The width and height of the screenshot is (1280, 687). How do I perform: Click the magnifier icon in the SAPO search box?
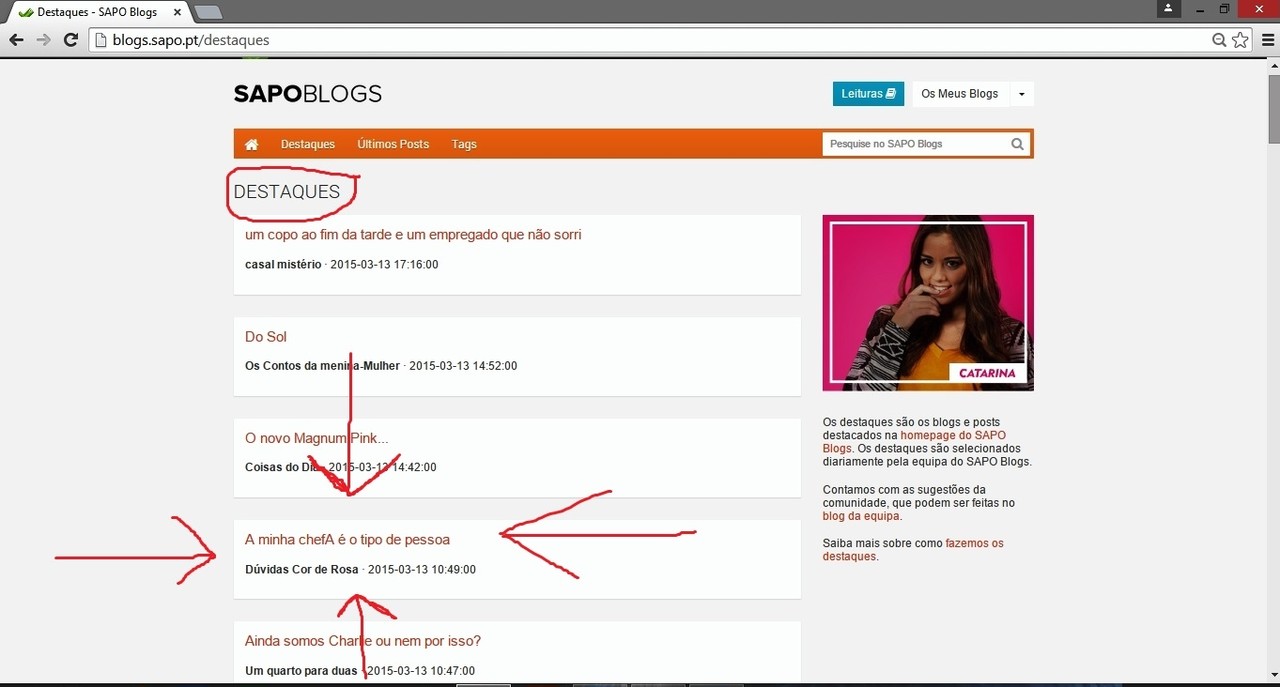(x=1017, y=144)
